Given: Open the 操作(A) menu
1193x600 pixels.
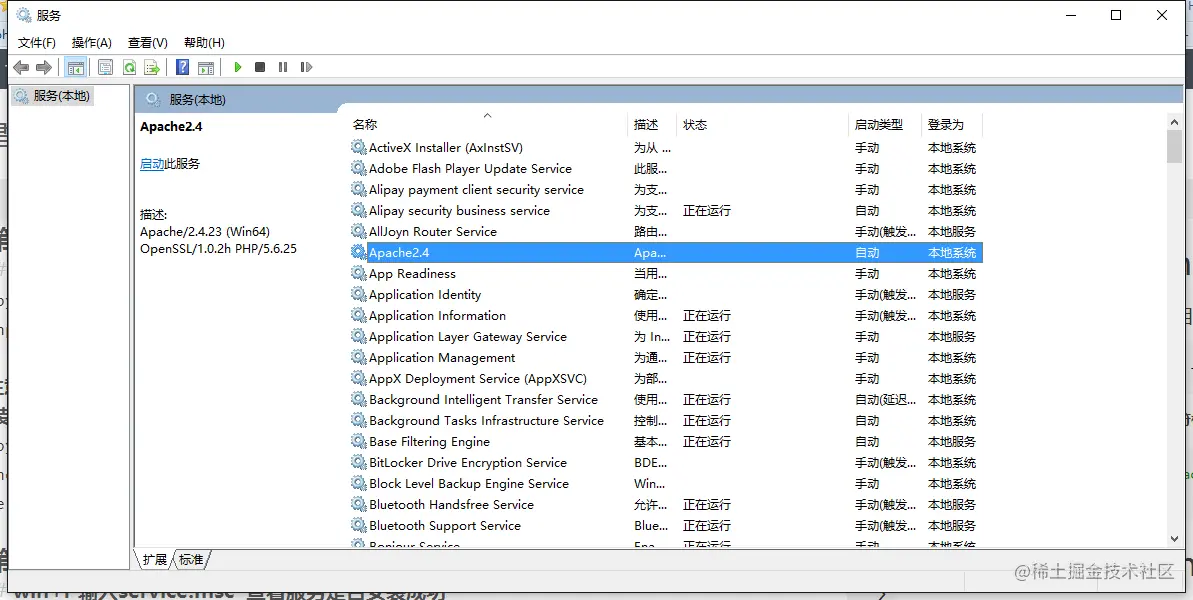Looking at the screenshot, I should tap(91, 43).
